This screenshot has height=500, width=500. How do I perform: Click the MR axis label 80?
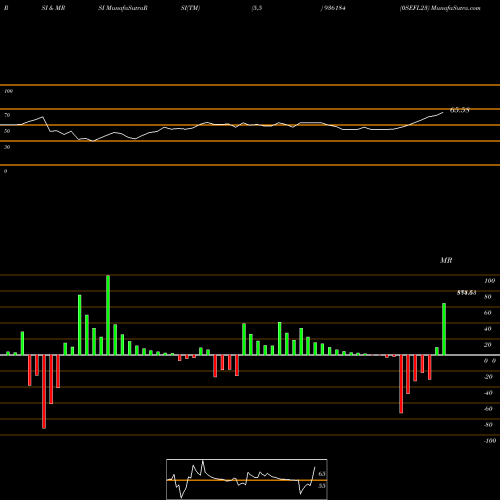tap(488, 297)
